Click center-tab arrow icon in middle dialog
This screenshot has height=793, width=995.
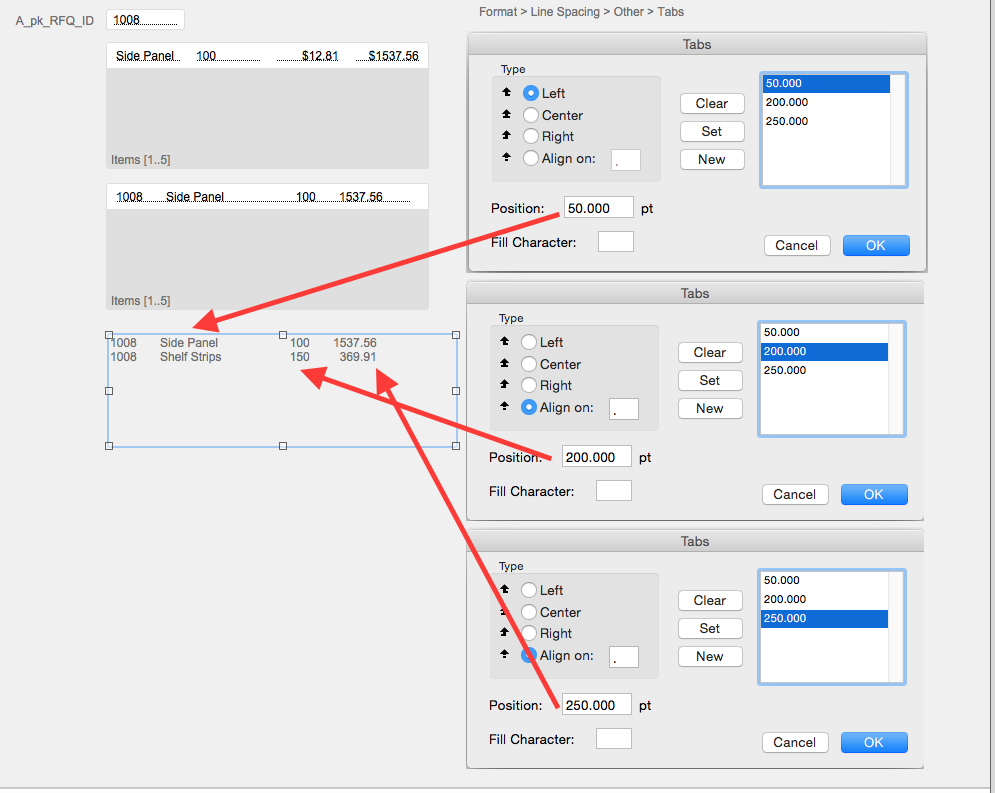click(504, 363)
